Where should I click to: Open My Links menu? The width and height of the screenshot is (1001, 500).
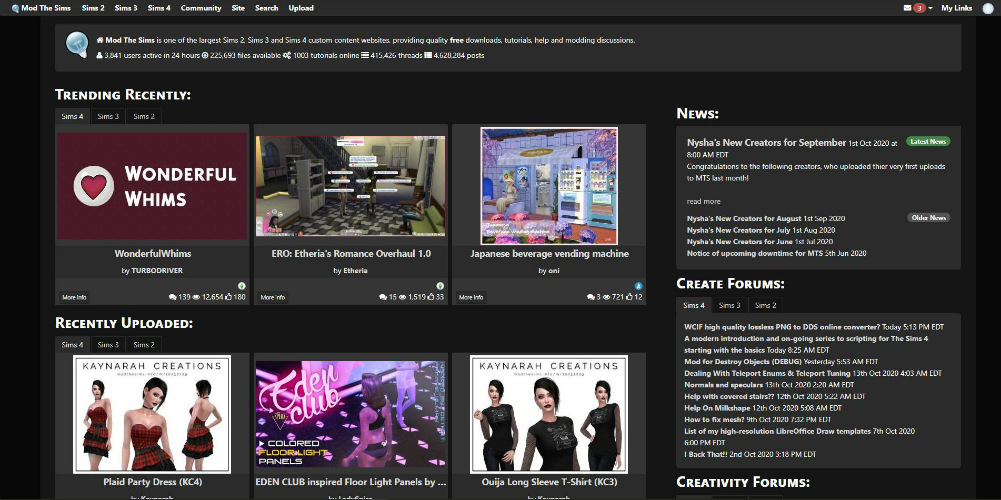956,8
